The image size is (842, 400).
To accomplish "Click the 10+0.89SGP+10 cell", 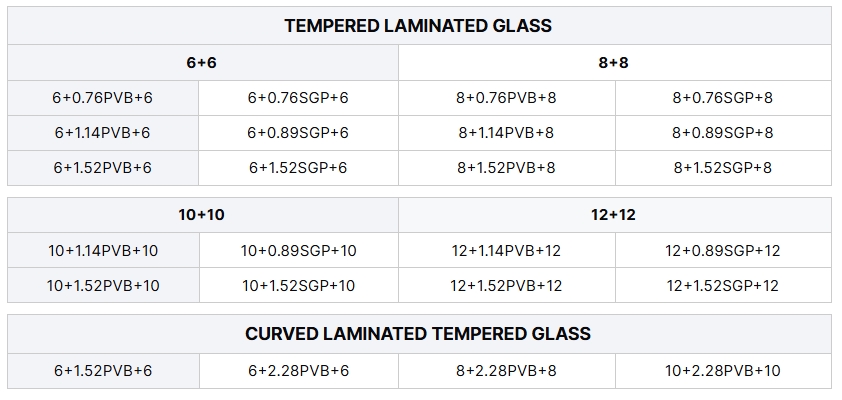I will click(299, 250).
